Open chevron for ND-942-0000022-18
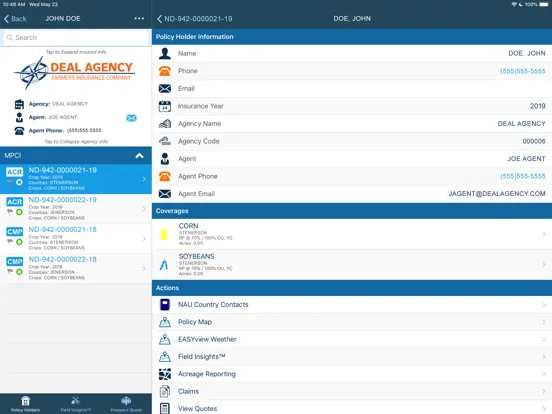Viewport: 552px width, 414px height. pos(144,269)
